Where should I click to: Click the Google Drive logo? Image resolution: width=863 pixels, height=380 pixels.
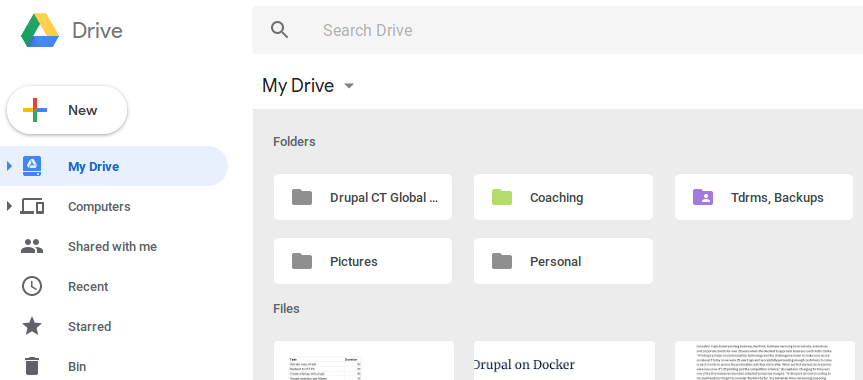40,30
